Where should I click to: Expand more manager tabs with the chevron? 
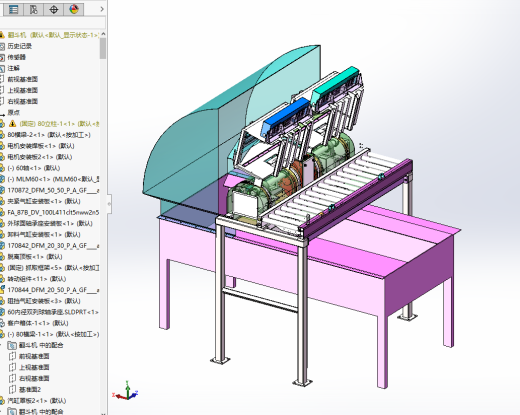pos(102,9)
